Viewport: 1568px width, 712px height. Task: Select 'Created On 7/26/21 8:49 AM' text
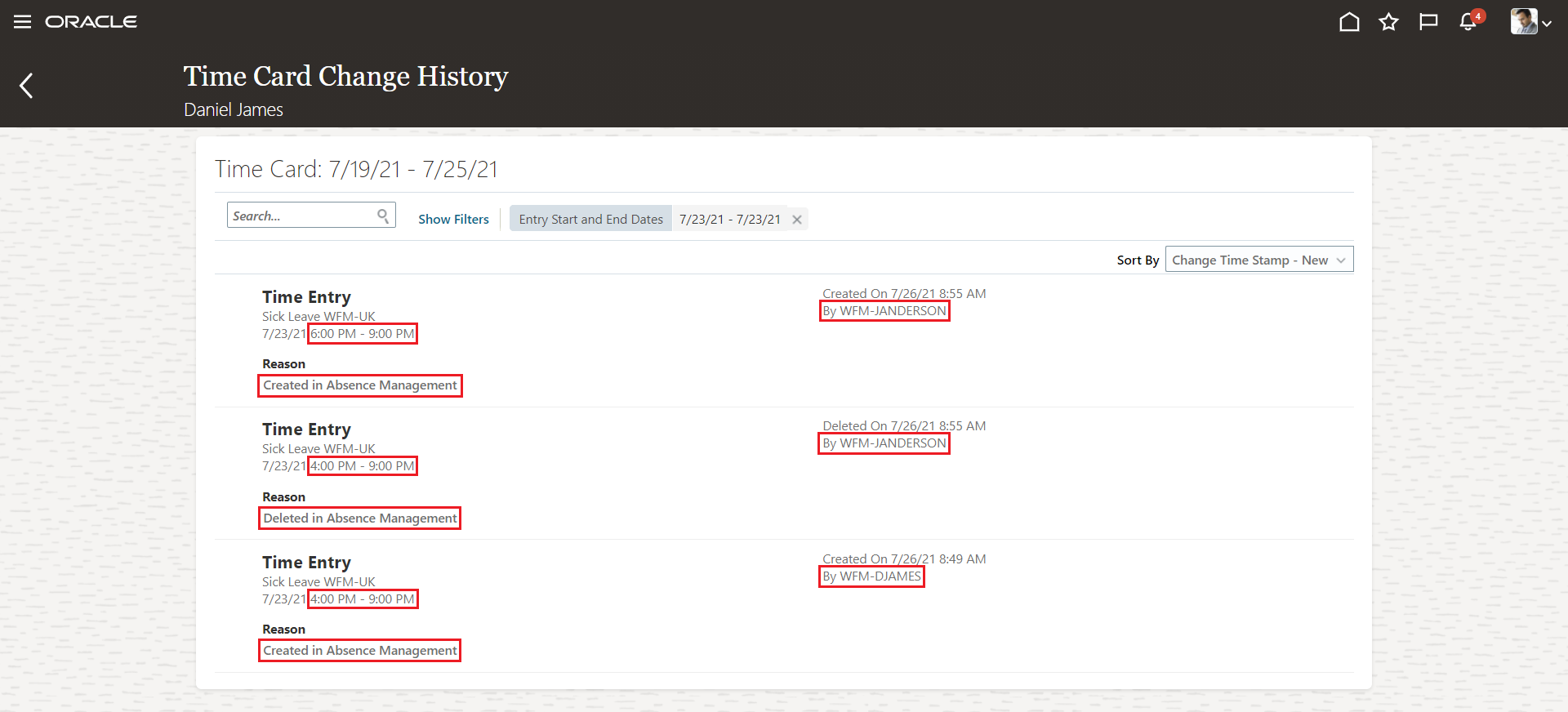[904, 558]
